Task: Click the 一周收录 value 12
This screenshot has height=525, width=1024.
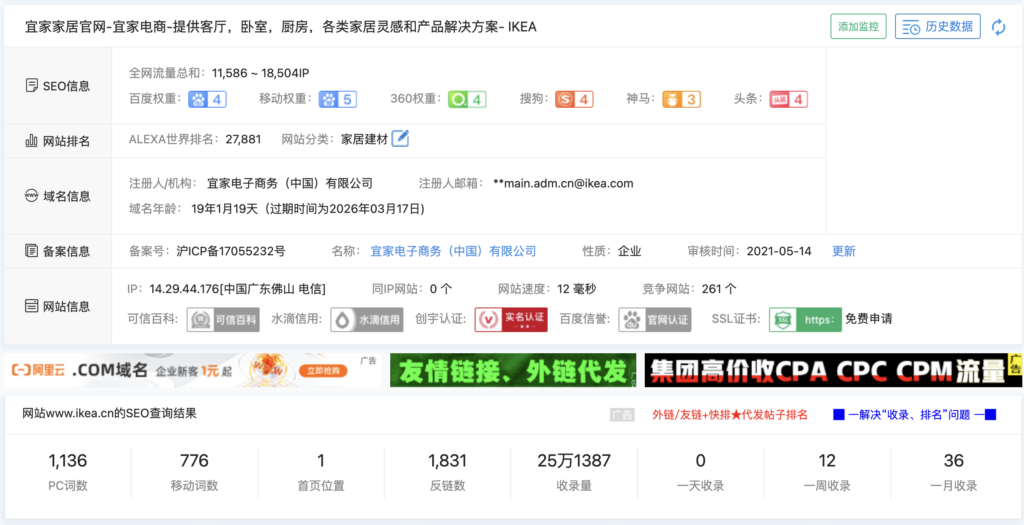Action: [x=827, y=461]
